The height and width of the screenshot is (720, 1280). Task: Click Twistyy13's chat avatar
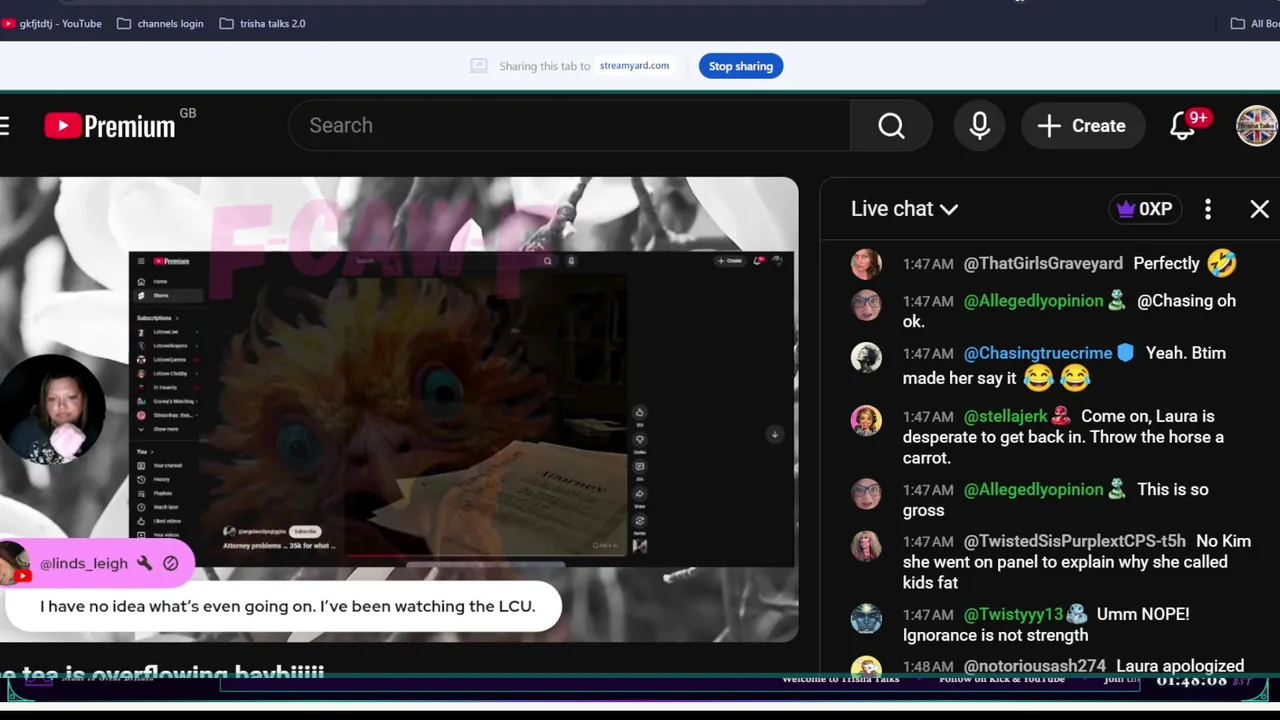tap(866, 617)
